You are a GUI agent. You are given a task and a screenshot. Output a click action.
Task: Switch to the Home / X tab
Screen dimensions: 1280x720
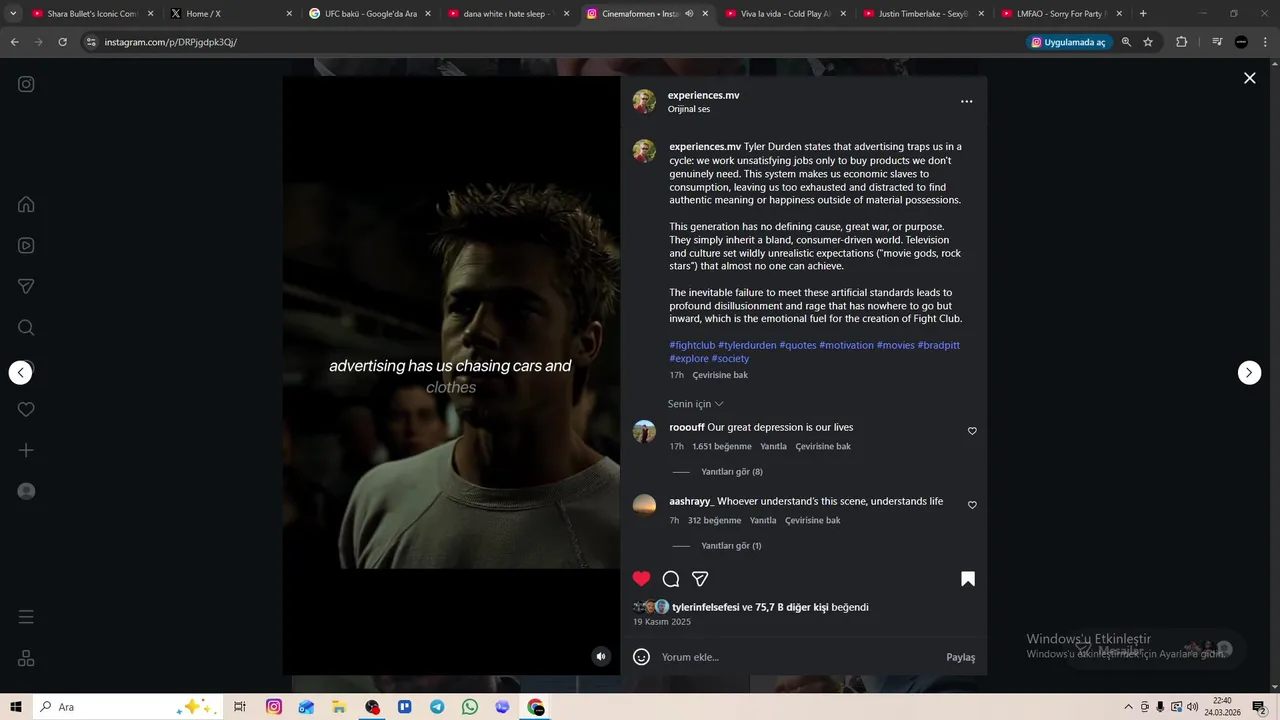pos(229,14)
